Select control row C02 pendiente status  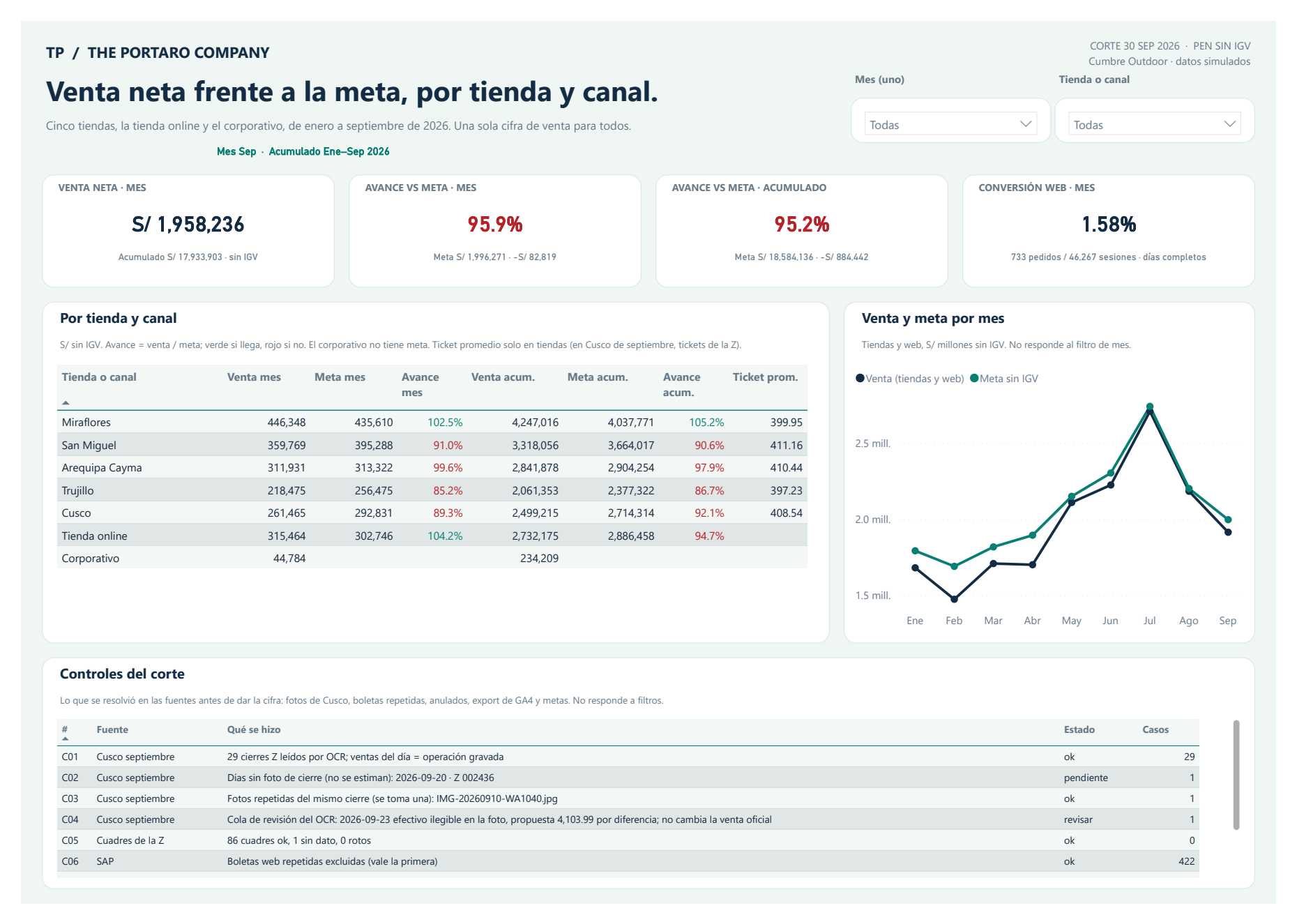pos(1086,778)
